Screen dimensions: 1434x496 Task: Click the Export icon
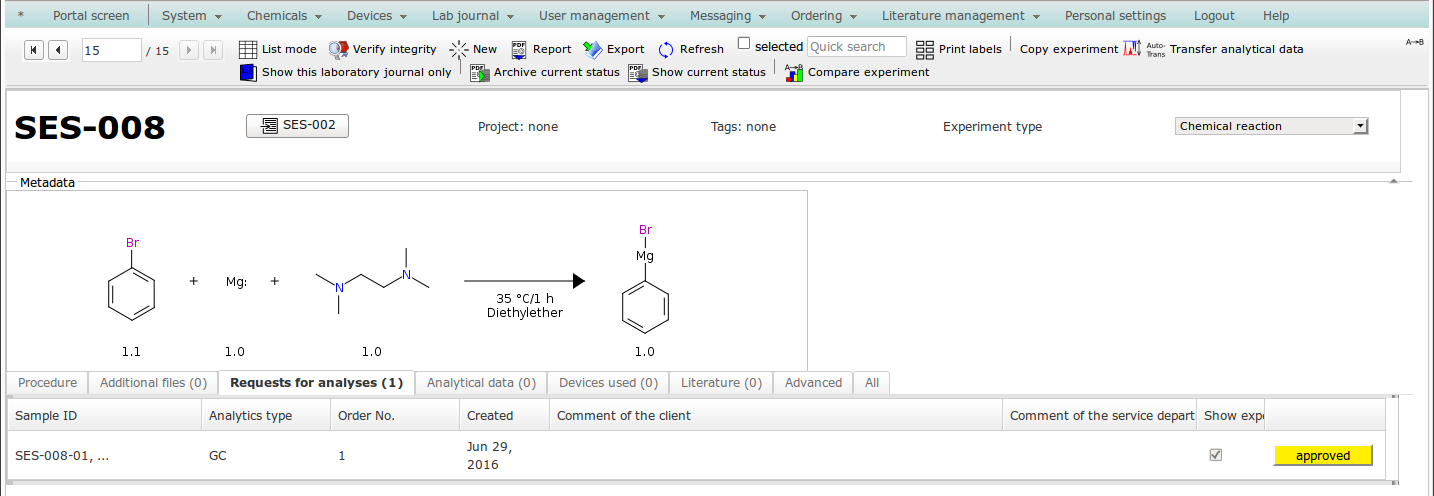(593, 49)
